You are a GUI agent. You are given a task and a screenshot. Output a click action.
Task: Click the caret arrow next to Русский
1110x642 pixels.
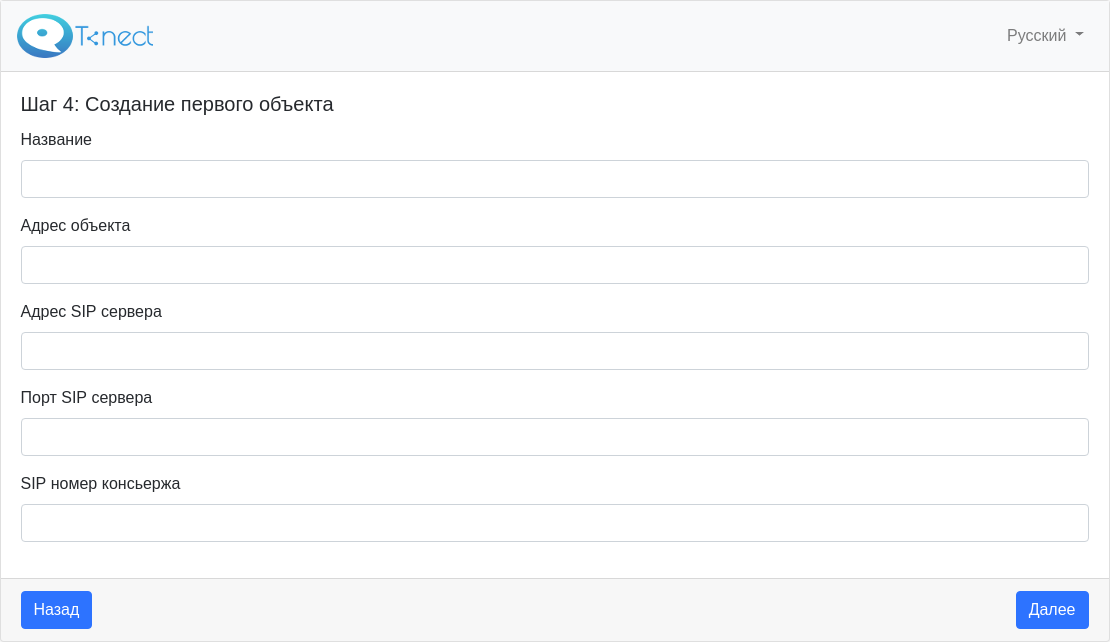1079,35
